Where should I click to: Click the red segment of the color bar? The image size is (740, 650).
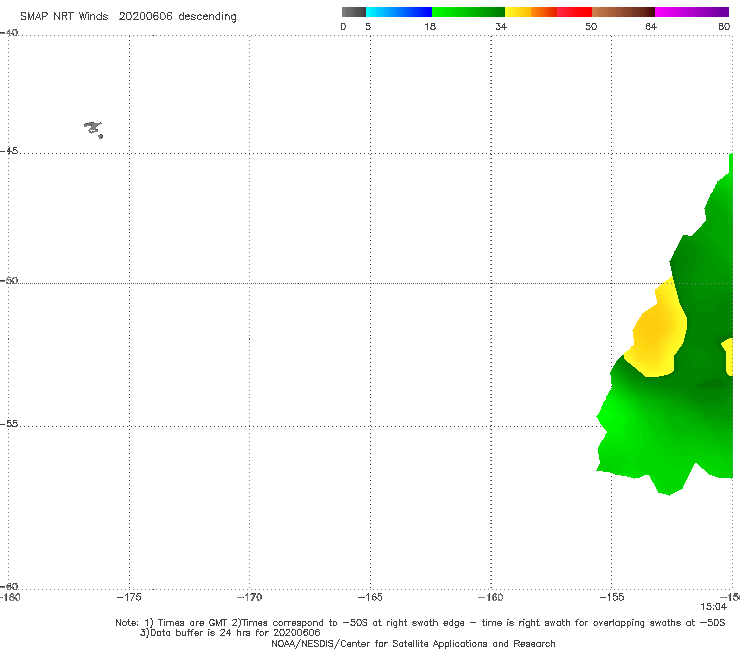click(x=574, y=12)
